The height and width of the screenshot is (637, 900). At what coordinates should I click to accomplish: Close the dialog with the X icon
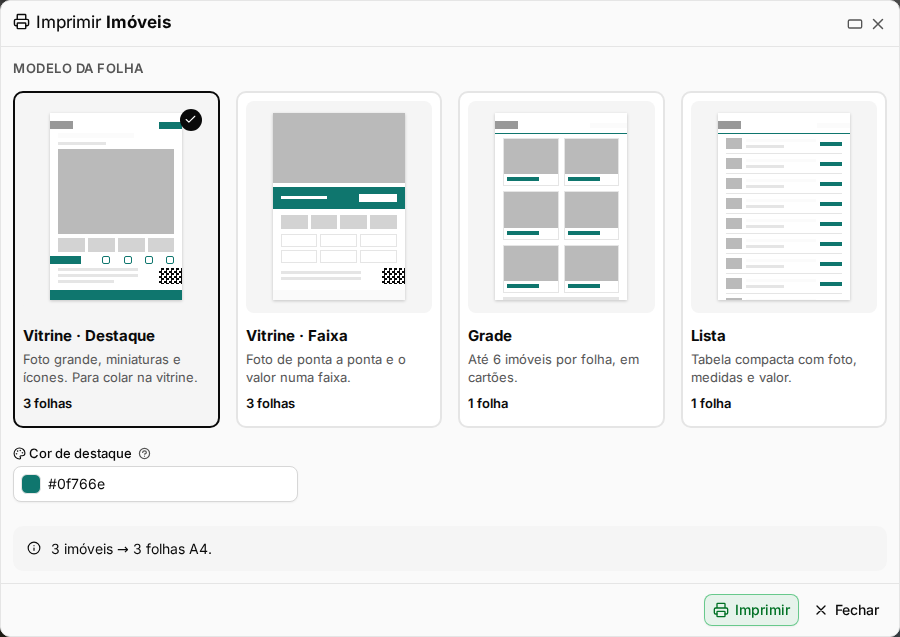[x=878, y=24]
